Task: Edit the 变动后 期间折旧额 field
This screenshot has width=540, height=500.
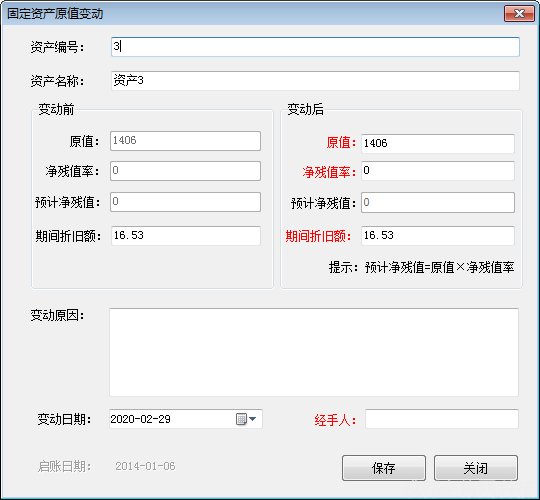Action: [438, 236]
